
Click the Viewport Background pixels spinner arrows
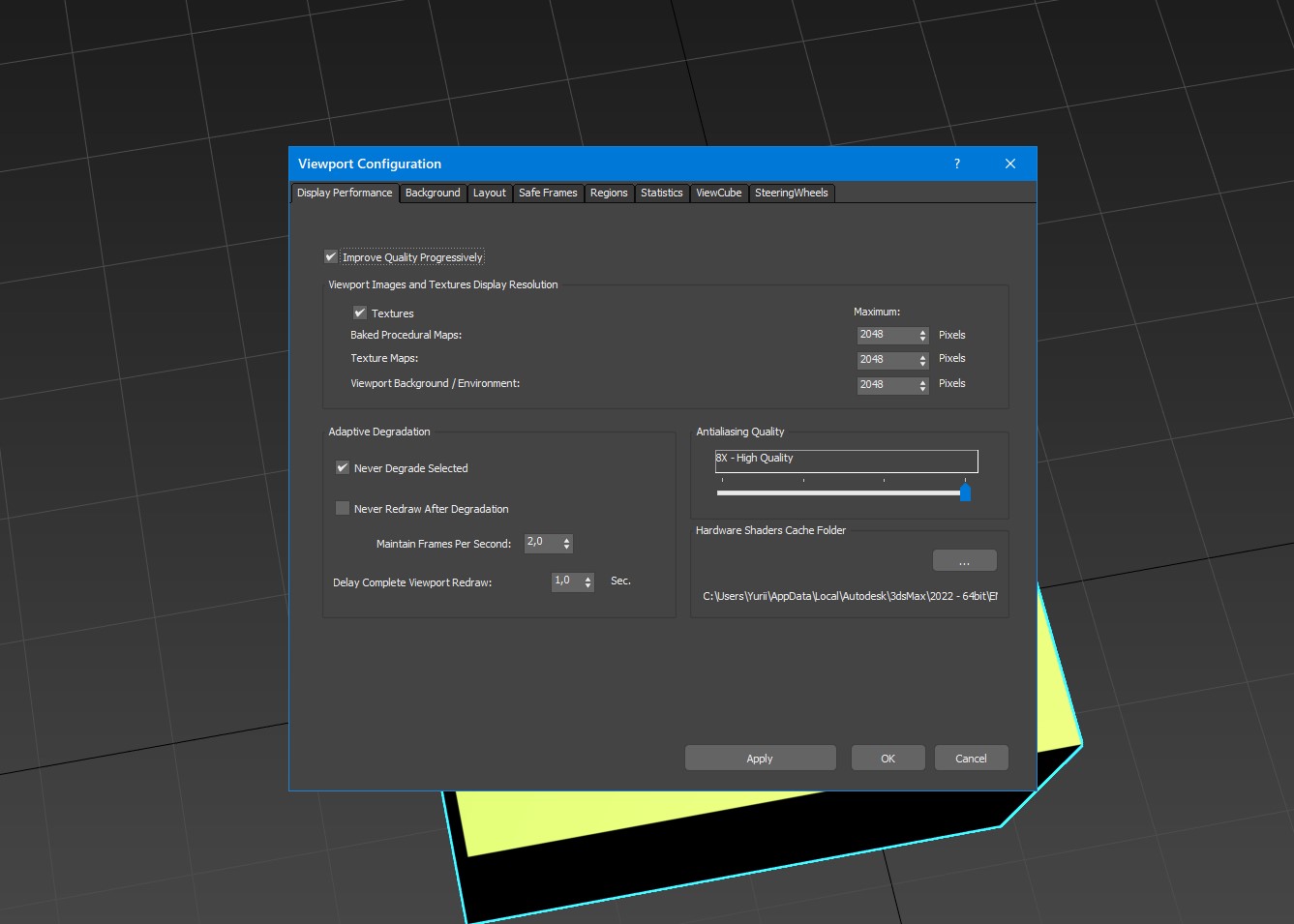[922, 385]
